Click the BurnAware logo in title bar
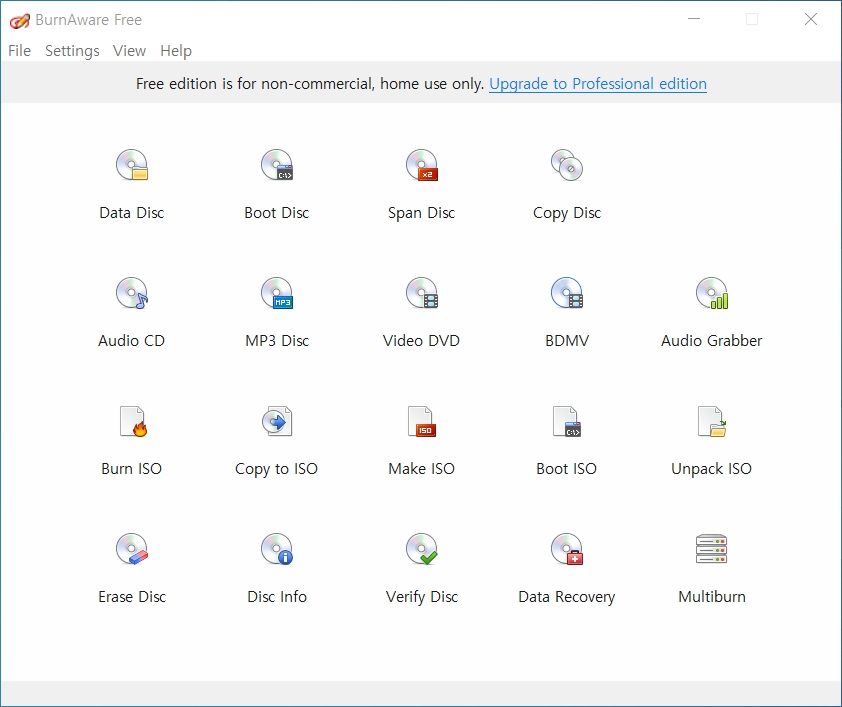Image resolution: width=842 pixels, height=707 pixels. click(19, 20)
